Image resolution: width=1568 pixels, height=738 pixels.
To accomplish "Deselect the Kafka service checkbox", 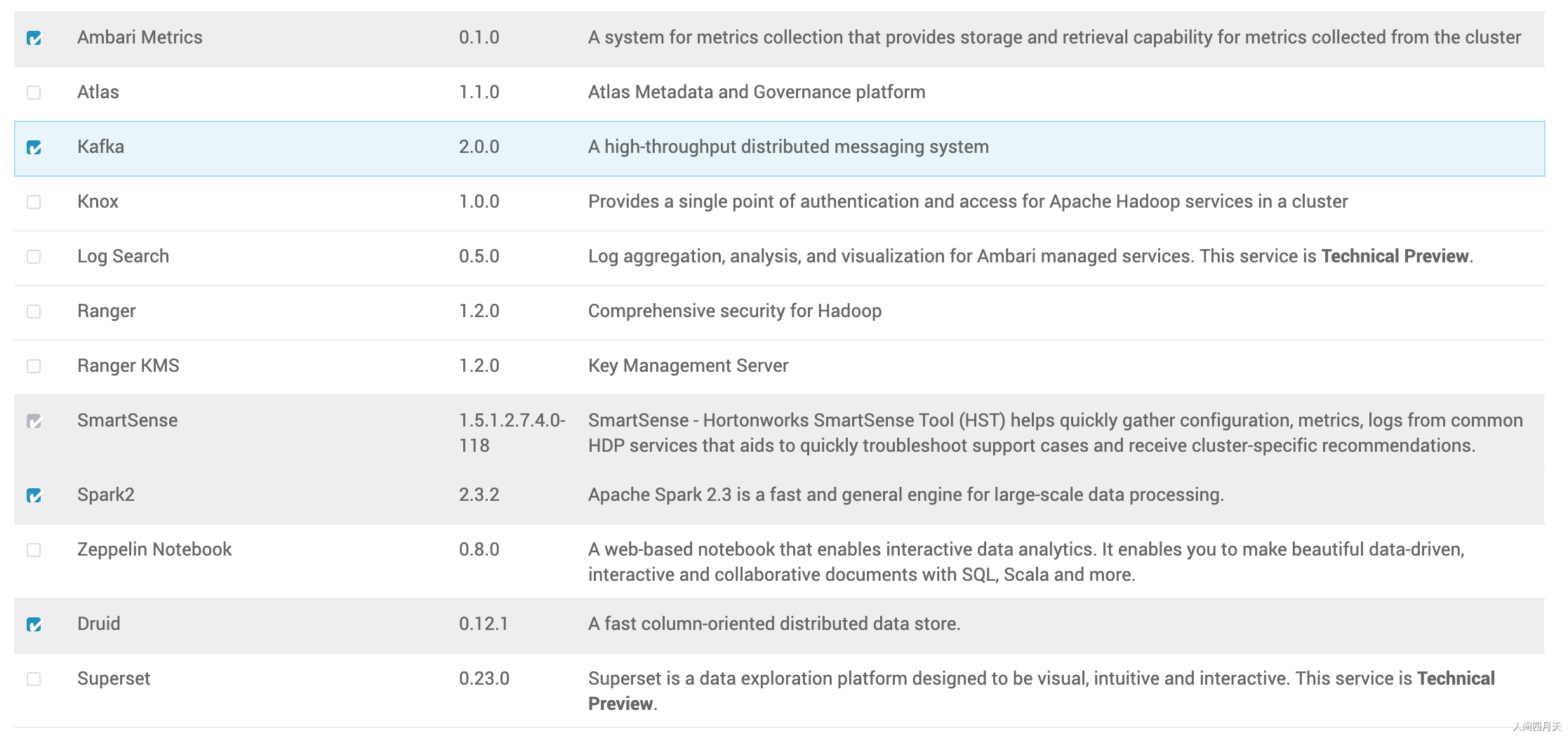I will pyautogui.click(x=34, y=147).
